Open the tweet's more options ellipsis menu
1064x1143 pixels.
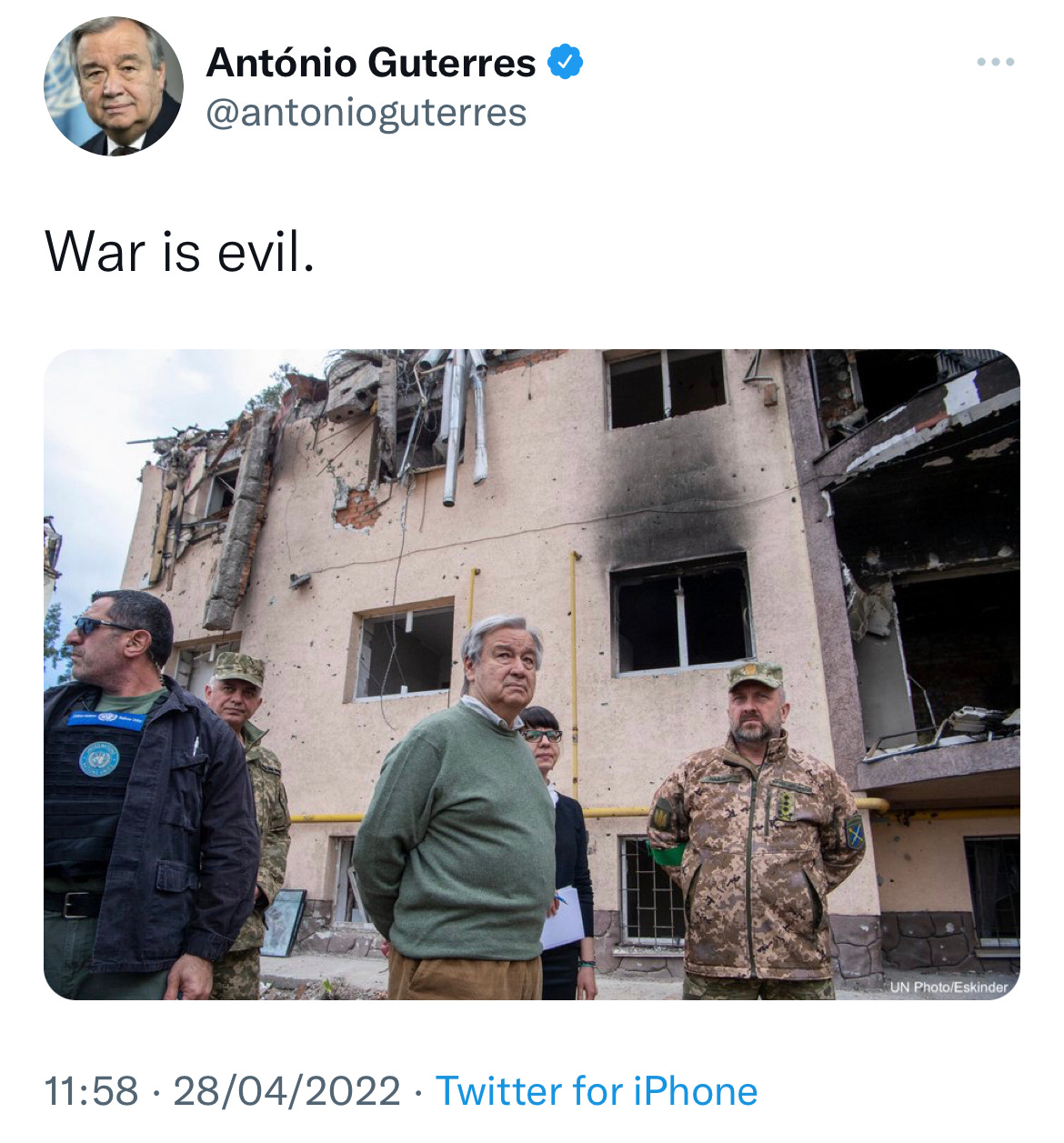[996, 62]
